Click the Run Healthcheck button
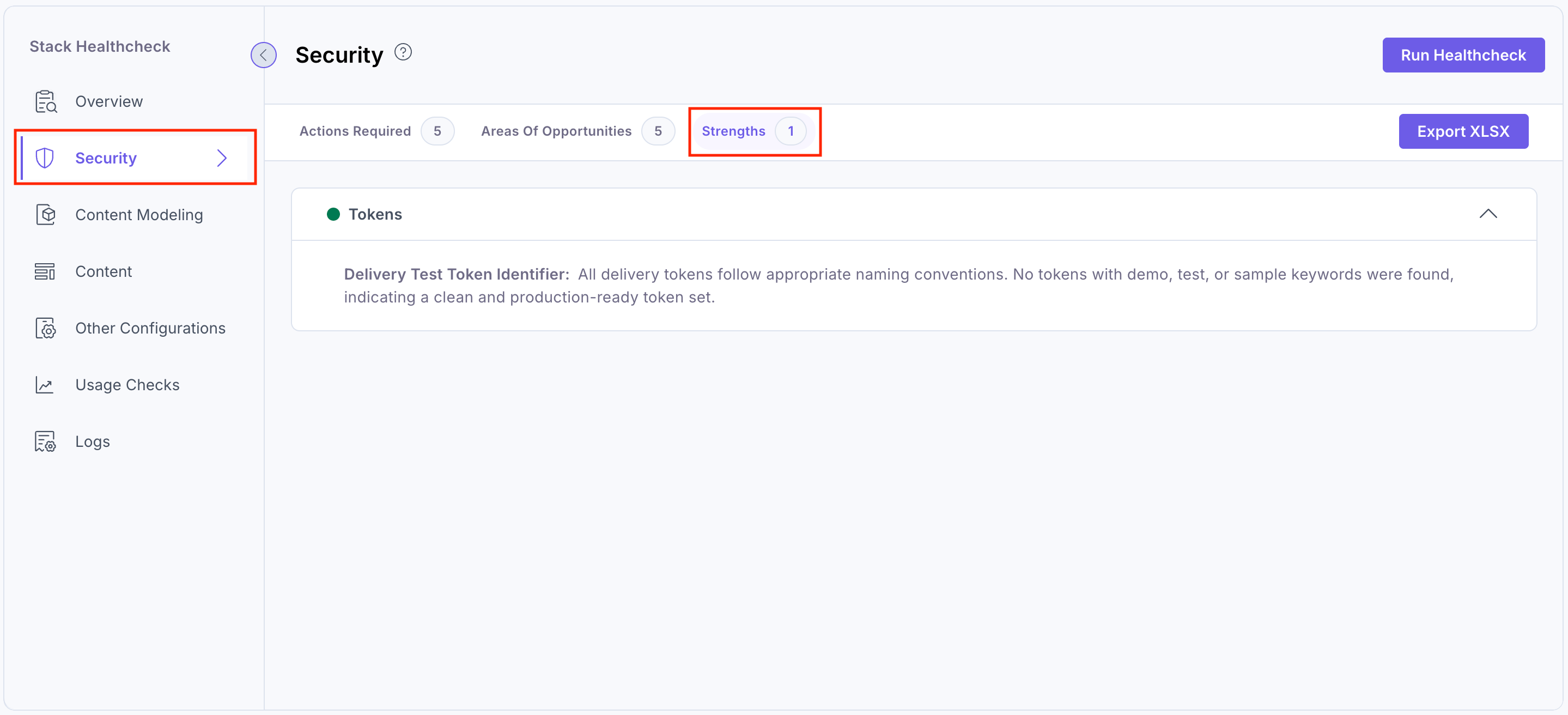The image size is (1568, 715). [1463, 55]
